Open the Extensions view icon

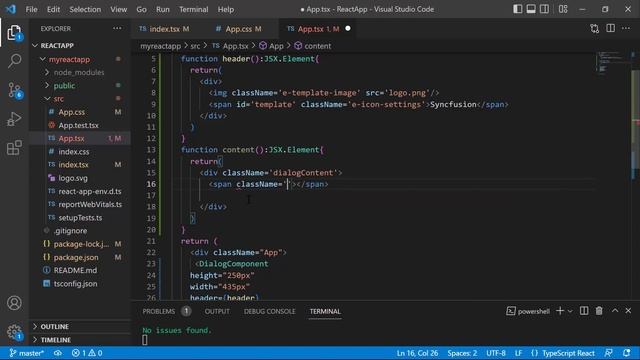[14, 148]
